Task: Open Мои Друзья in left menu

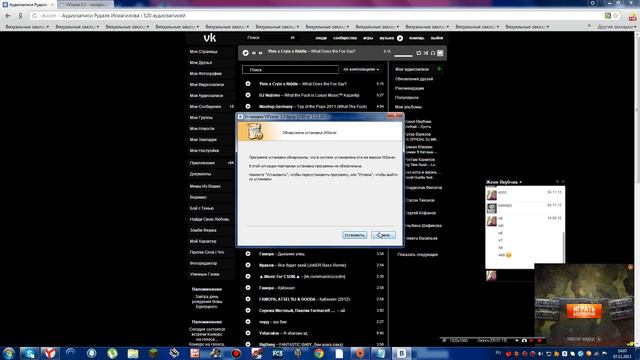Action: [201, 63]
